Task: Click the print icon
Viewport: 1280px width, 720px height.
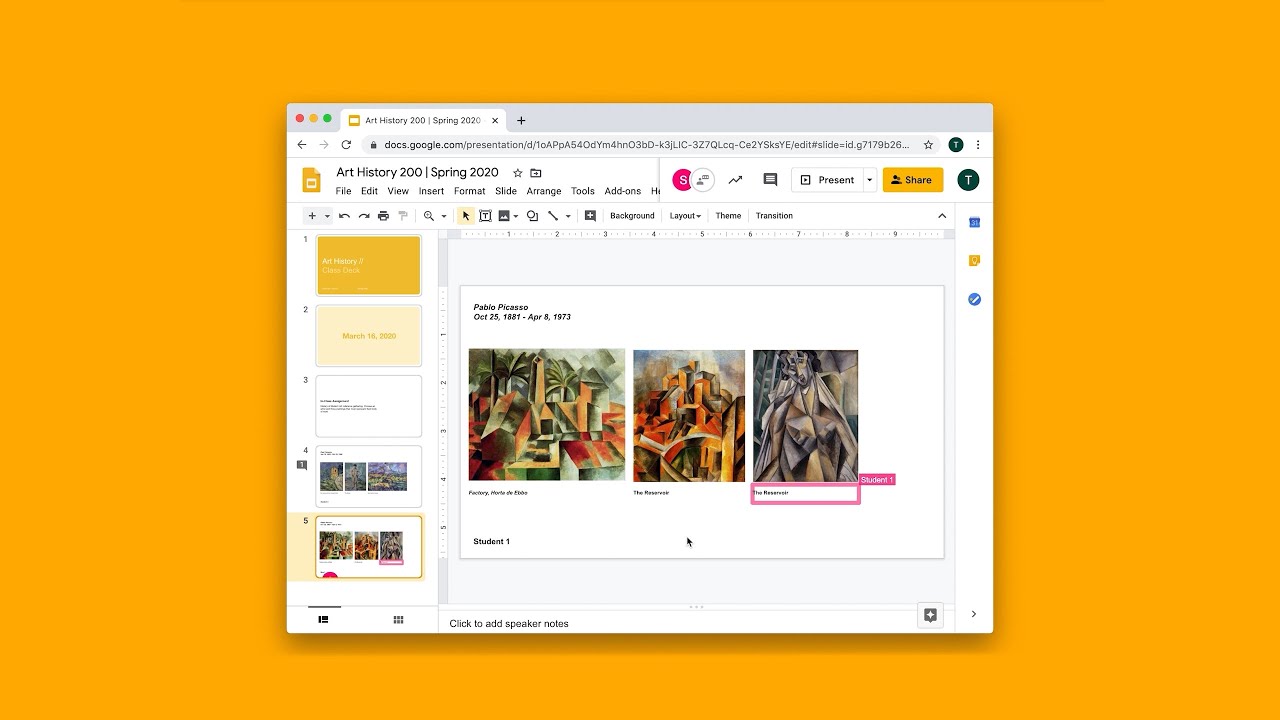Action: [x=383, y=216]
